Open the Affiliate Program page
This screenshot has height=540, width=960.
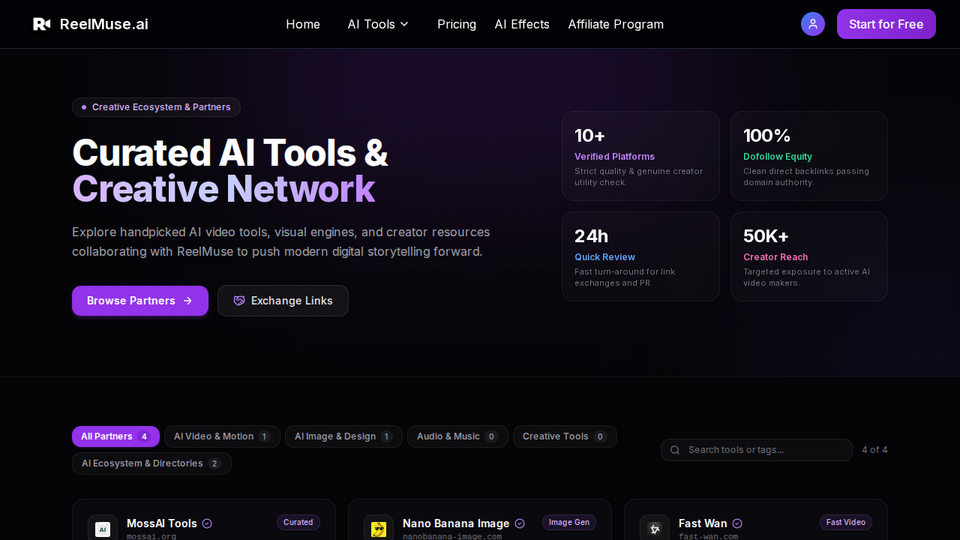tap(615, 24)
